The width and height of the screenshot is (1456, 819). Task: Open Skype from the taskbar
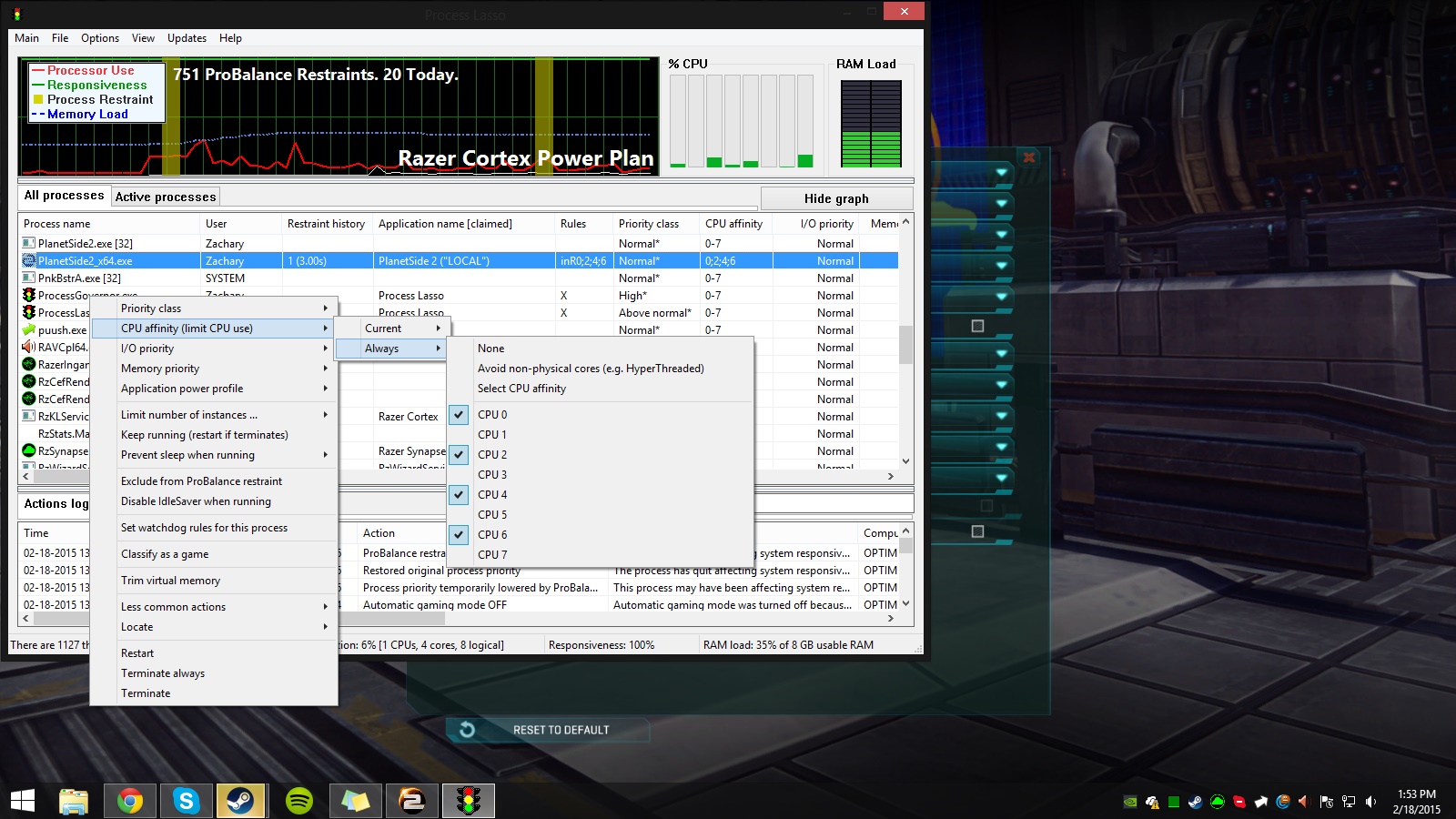[187, 801]
